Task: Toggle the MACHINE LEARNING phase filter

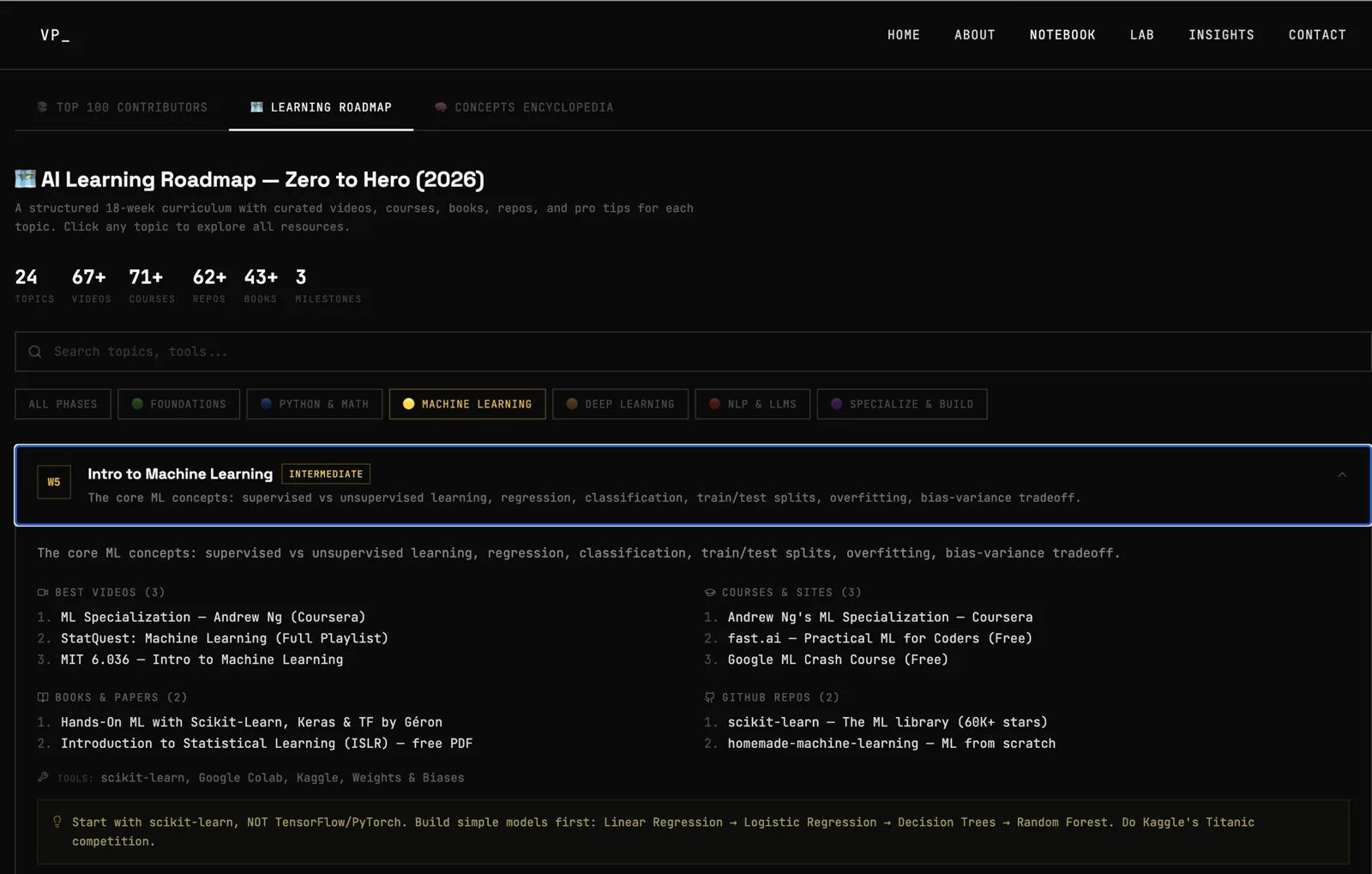Action: [x=467, y=404]
